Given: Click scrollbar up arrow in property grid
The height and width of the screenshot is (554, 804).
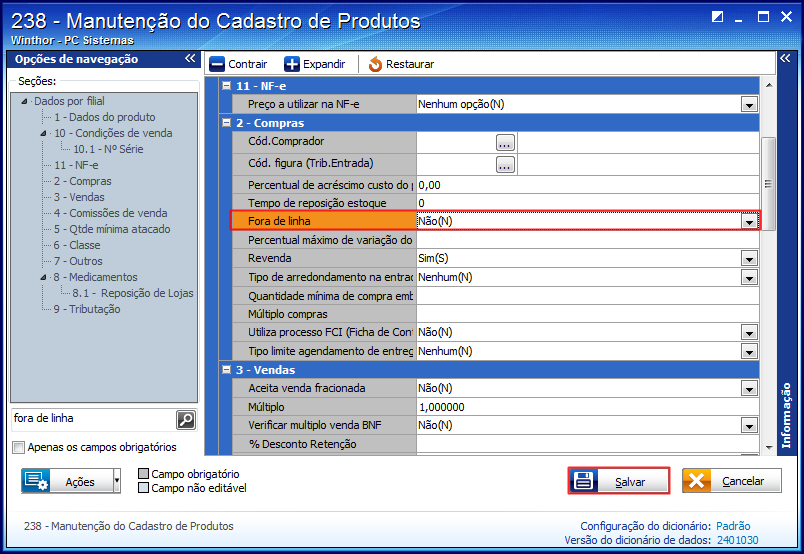Looking at the screenshot, I should 768,85.
